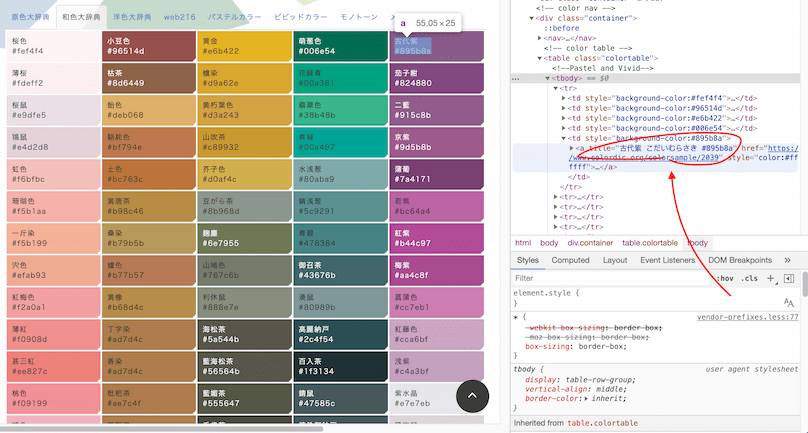Open the highlighted #895b8a color swatch
The image size is (808, 433).
tap(436, 46)
